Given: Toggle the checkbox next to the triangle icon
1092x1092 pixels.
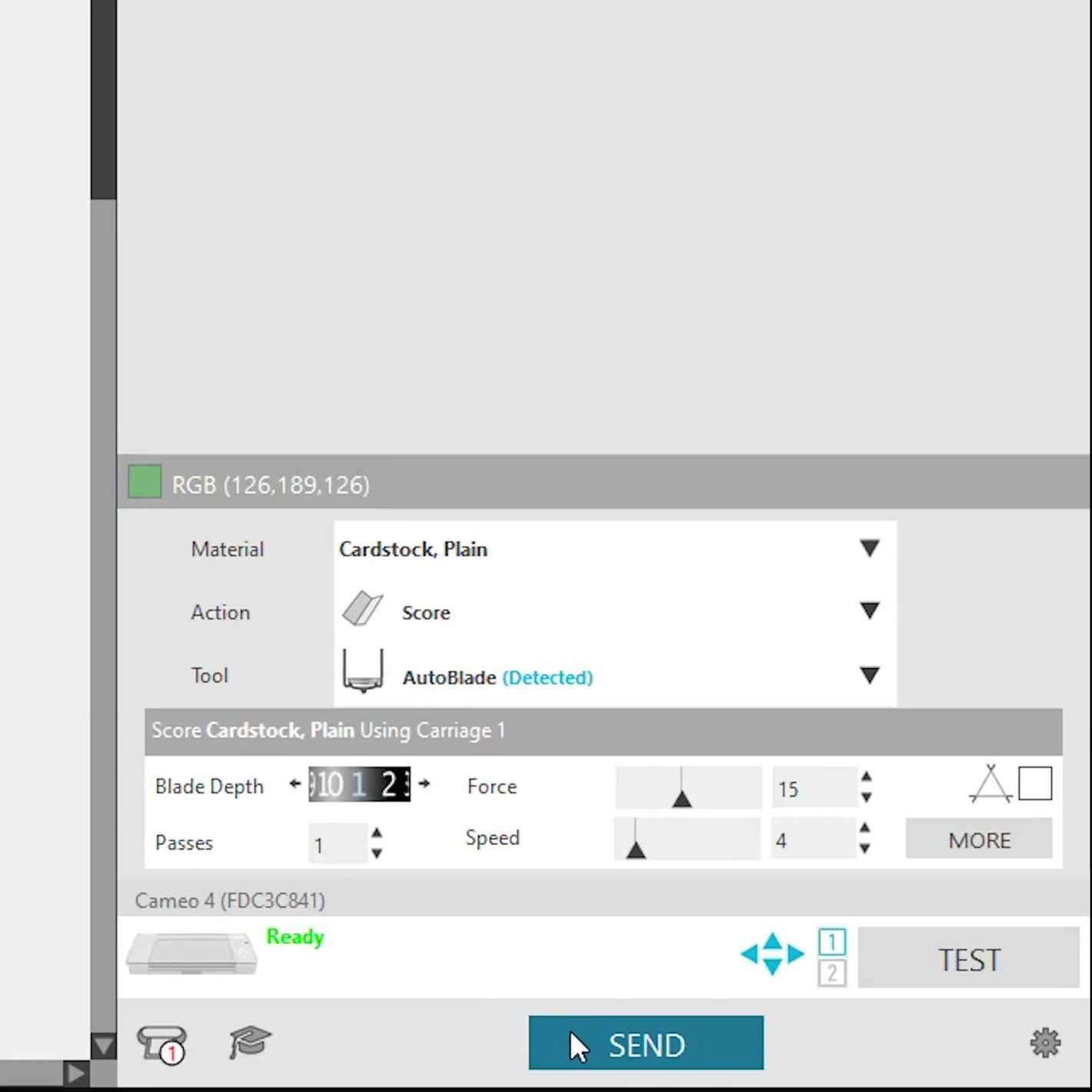Looking at the screenshot, I should [x=1035, y=784].
